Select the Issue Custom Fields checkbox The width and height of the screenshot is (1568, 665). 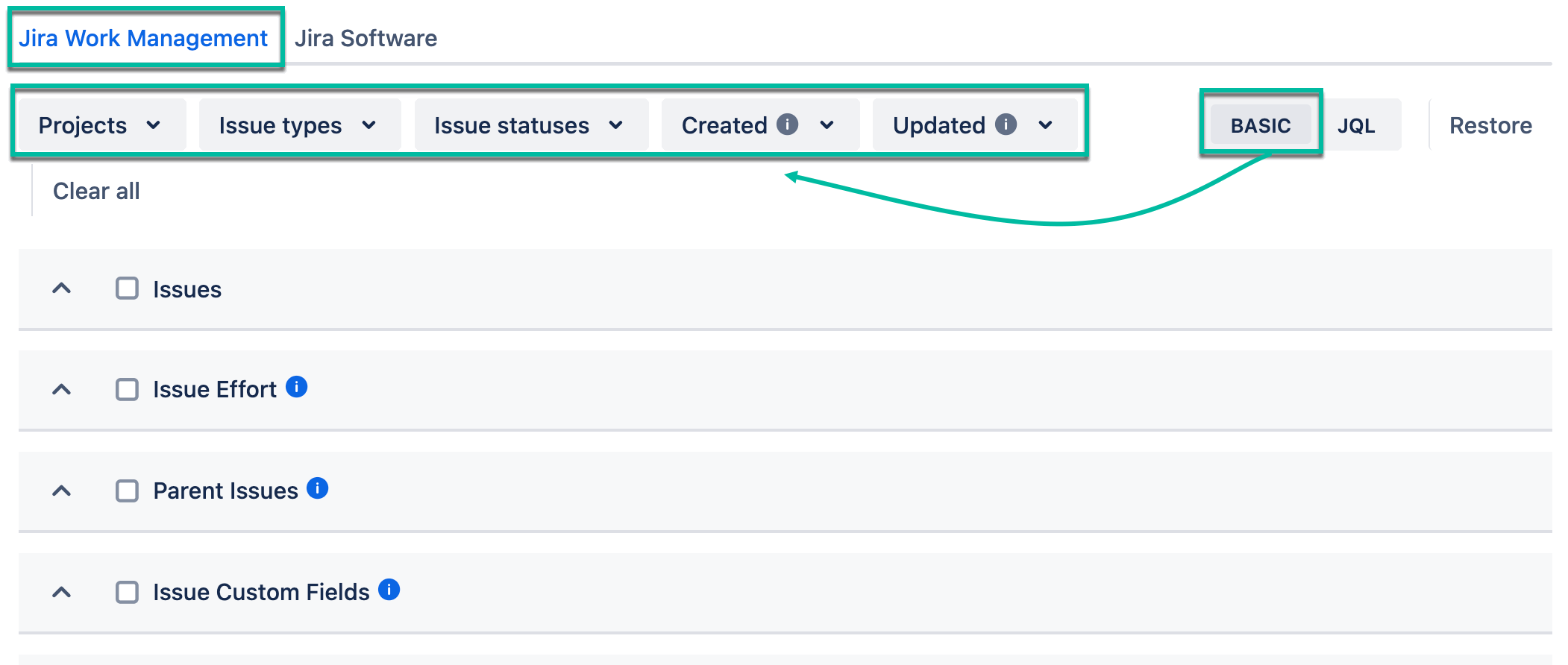point(125,592)
